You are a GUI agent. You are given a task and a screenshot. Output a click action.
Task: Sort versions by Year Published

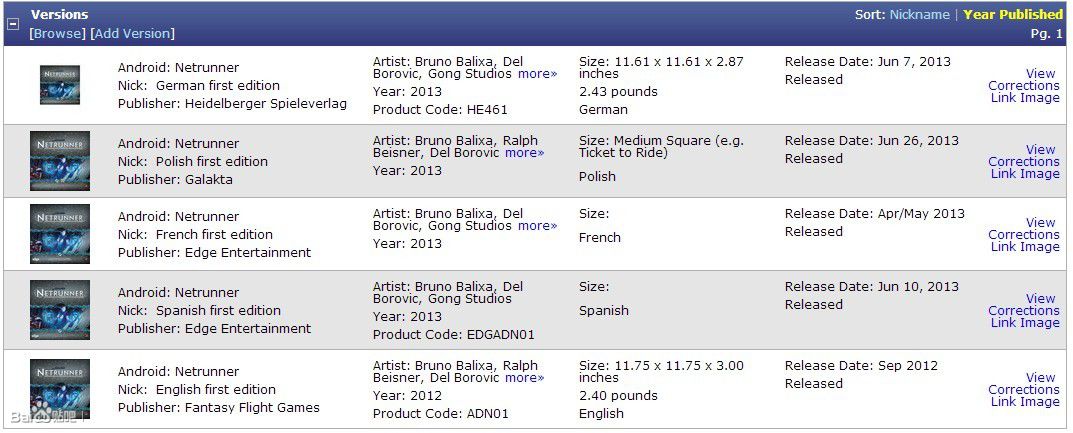point(1012,15)
